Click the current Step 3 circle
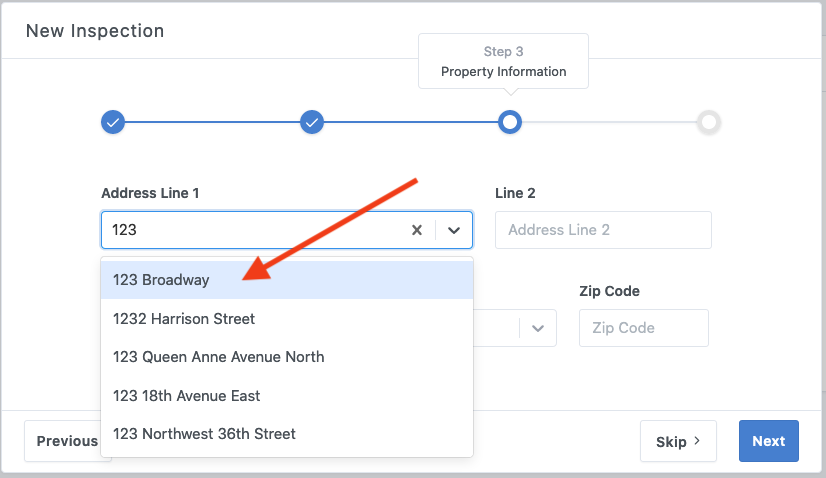 [x=510, y=122]
